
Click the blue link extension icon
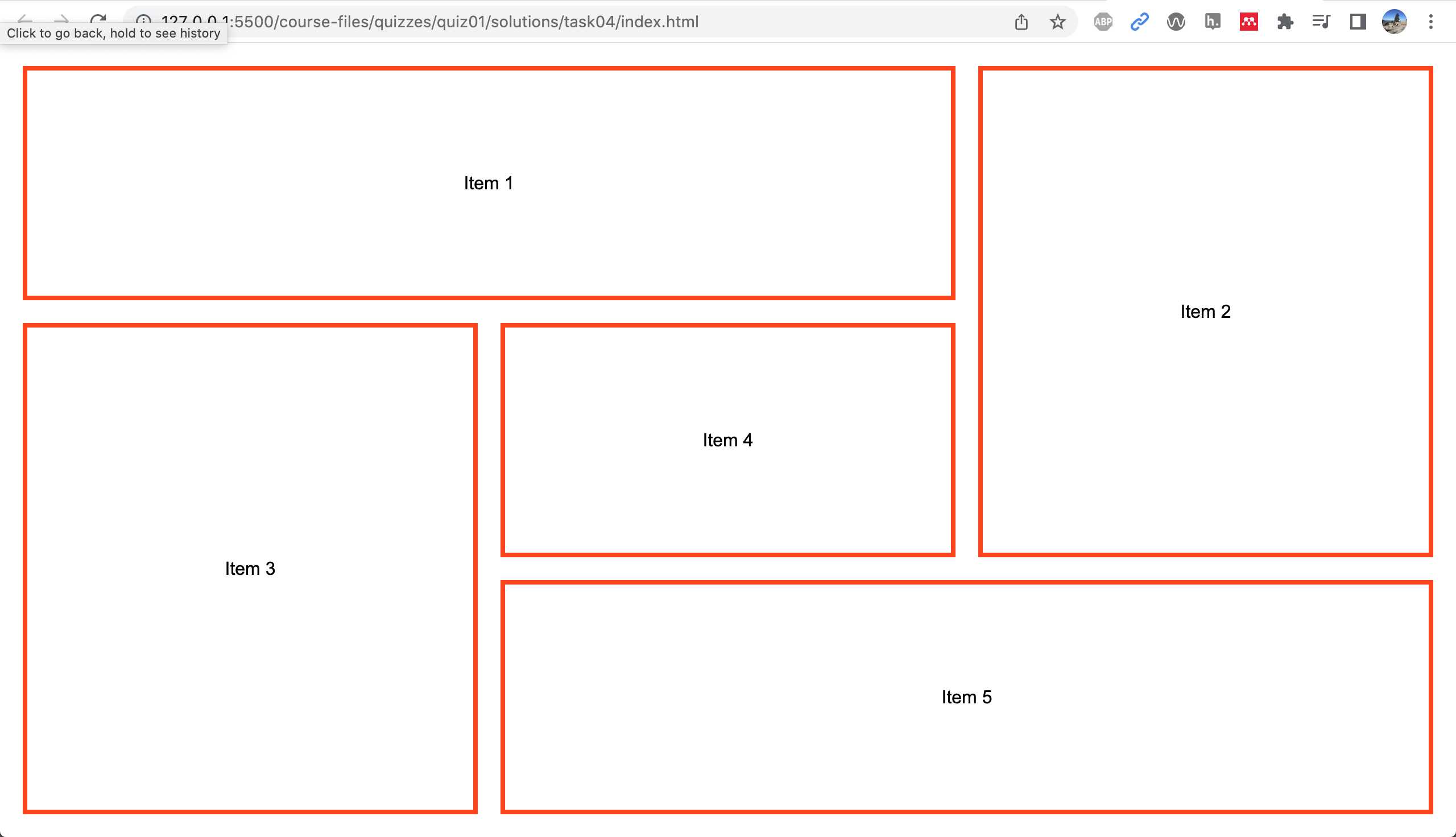(1139, 22)
